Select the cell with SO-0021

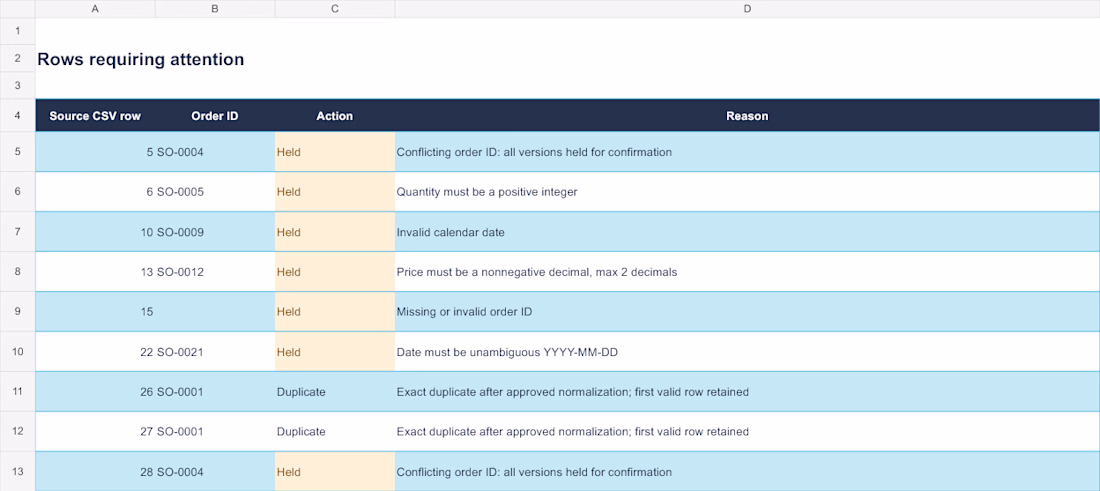[215, 351]
